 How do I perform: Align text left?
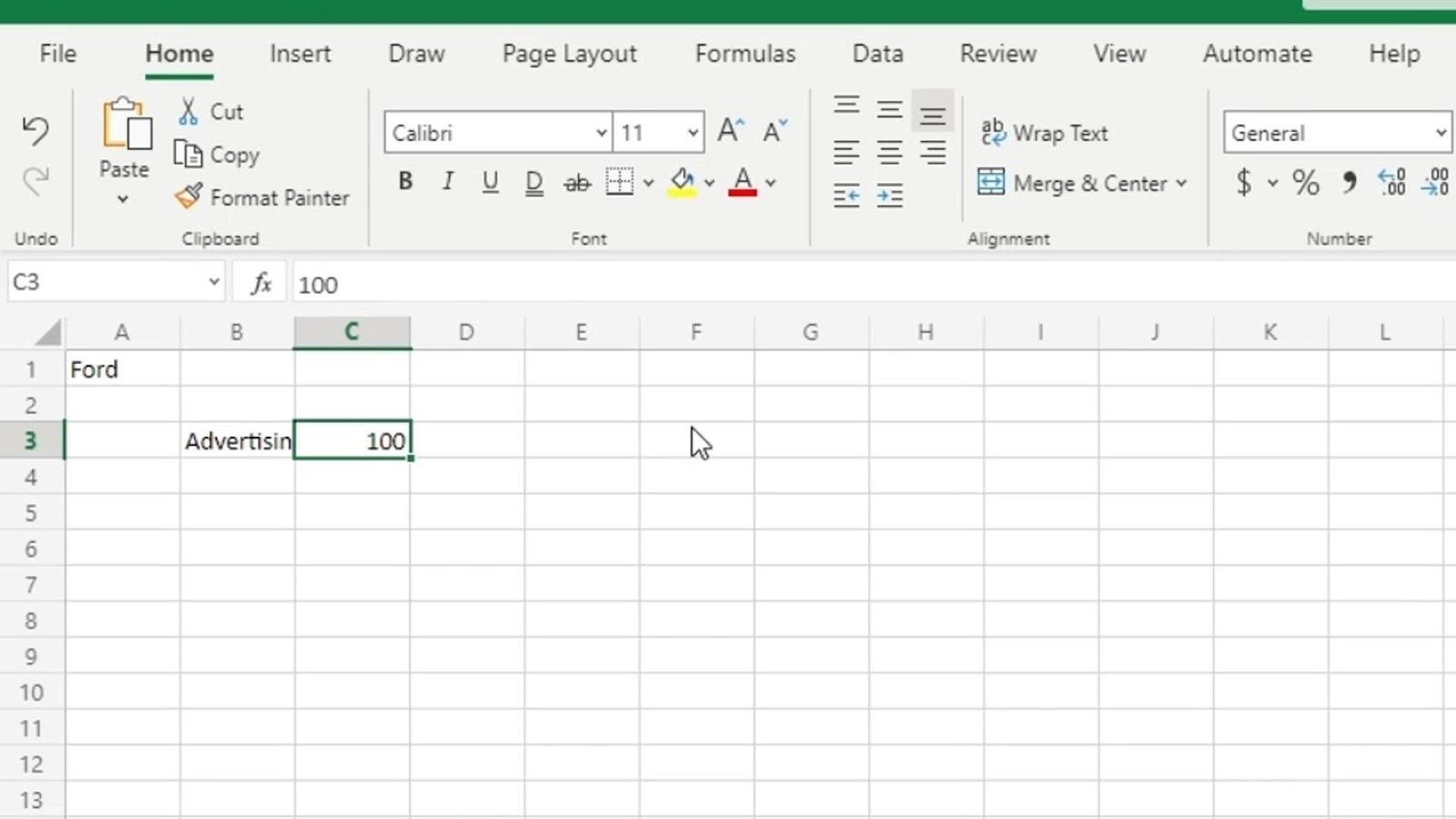(846, 152)
